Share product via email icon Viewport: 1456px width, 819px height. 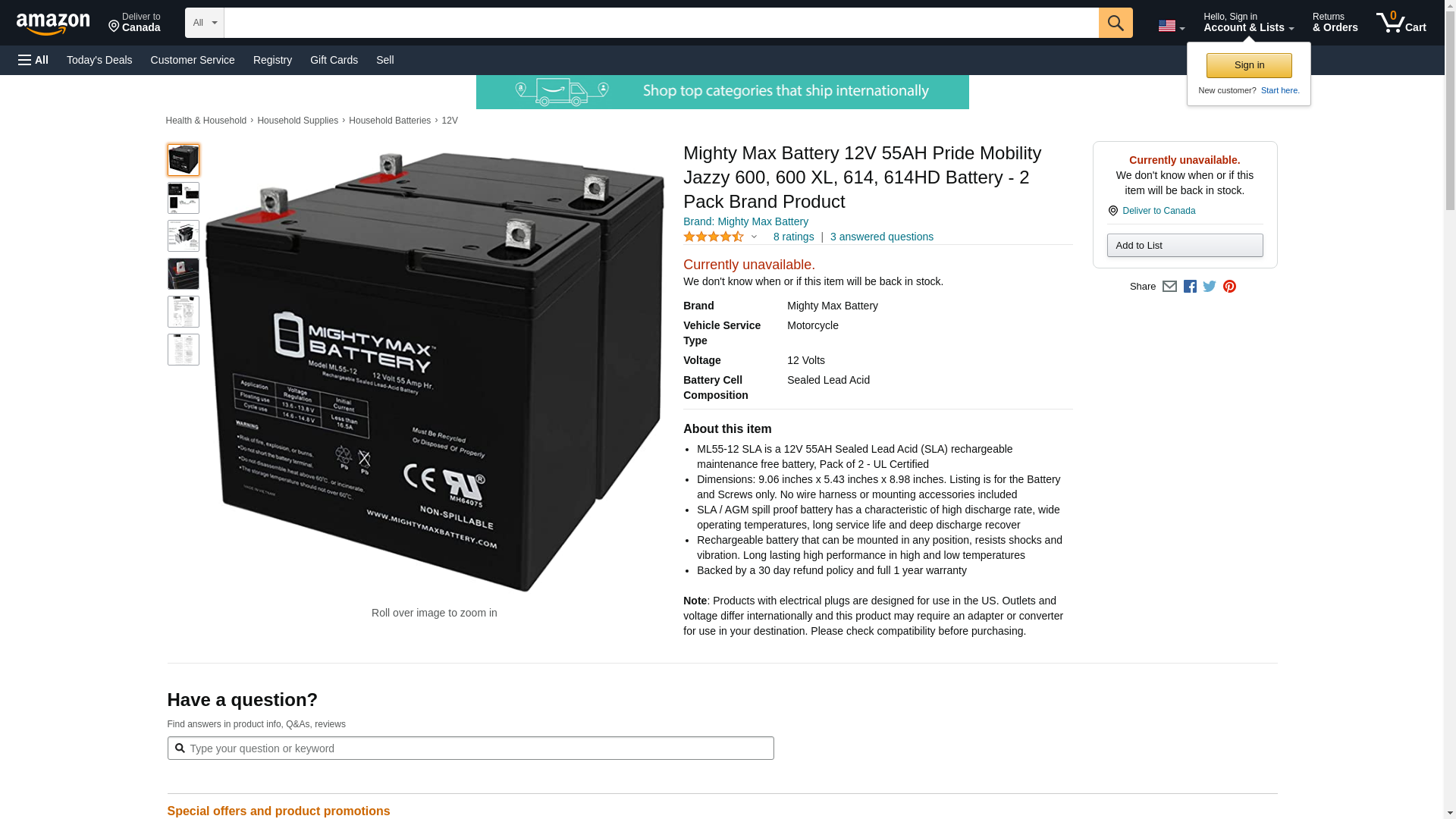pyautogui.click(x=1169, y=287)
